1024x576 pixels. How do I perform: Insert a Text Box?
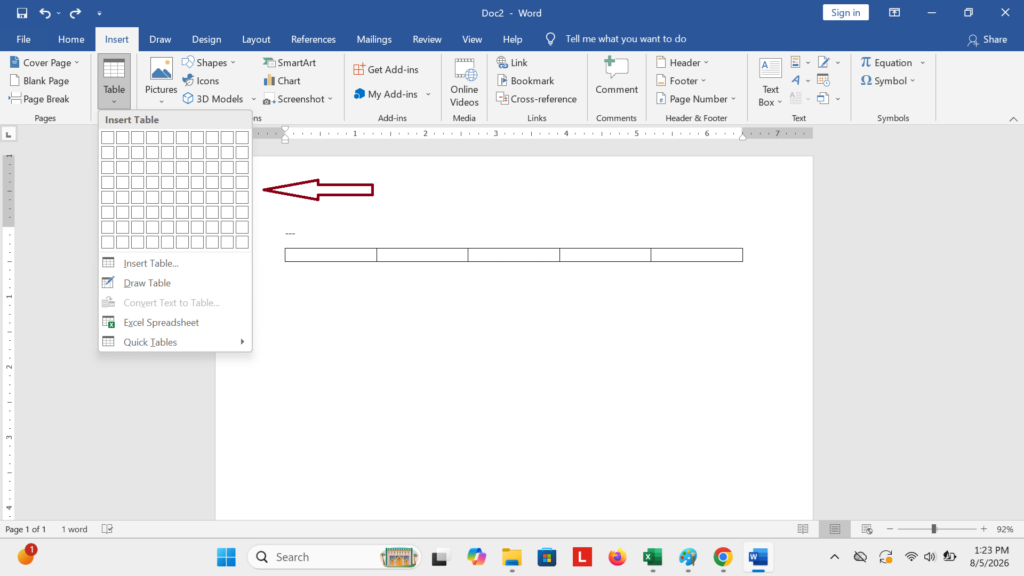(770, 82)
